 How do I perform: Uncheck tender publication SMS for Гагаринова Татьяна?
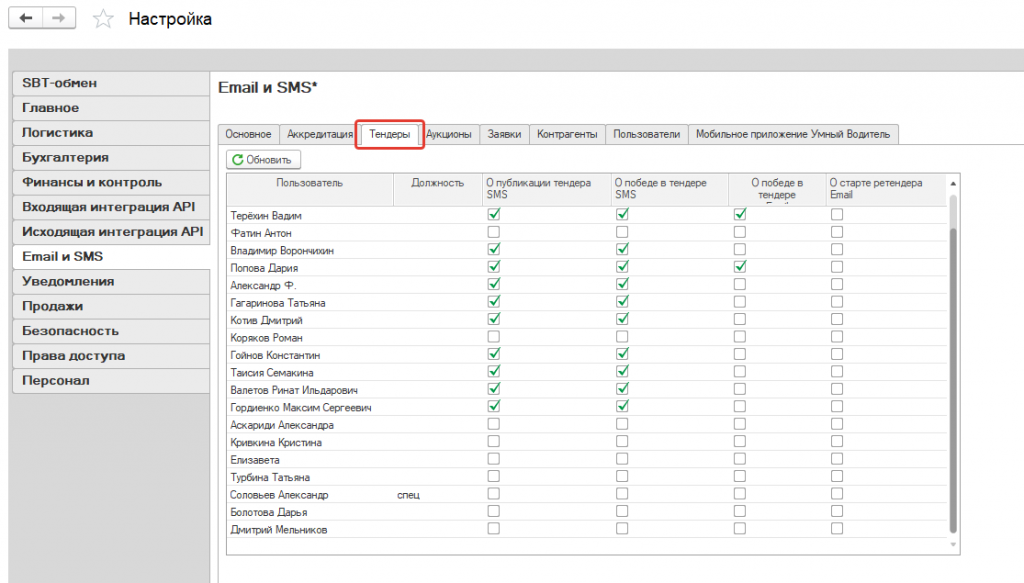click(494, 302)
